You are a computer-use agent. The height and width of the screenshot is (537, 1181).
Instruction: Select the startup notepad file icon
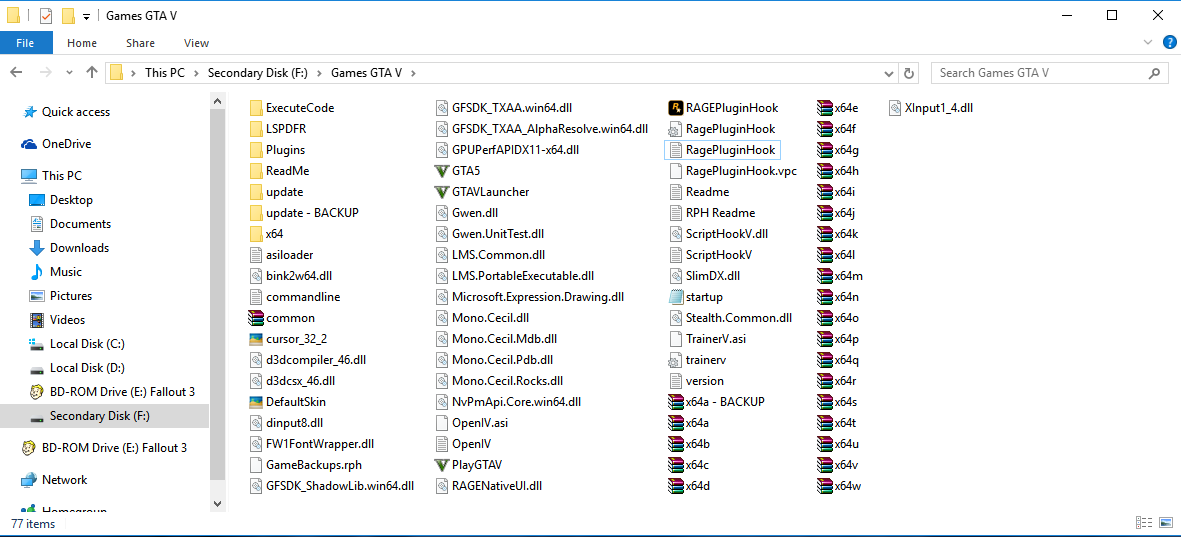(675, 297)
